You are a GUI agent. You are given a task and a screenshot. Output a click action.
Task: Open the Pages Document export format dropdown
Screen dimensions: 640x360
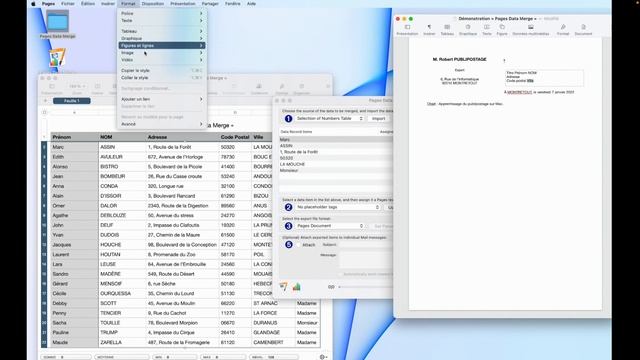pyautogui.click(x=329, y=226)
